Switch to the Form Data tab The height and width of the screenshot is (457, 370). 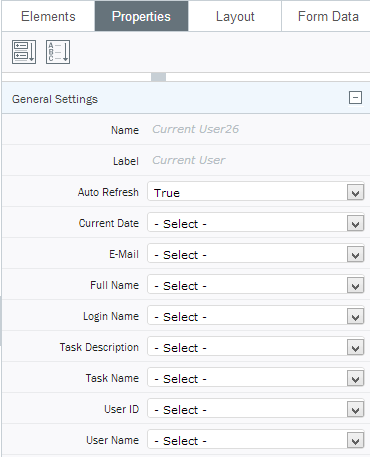[x=328, y=16]
